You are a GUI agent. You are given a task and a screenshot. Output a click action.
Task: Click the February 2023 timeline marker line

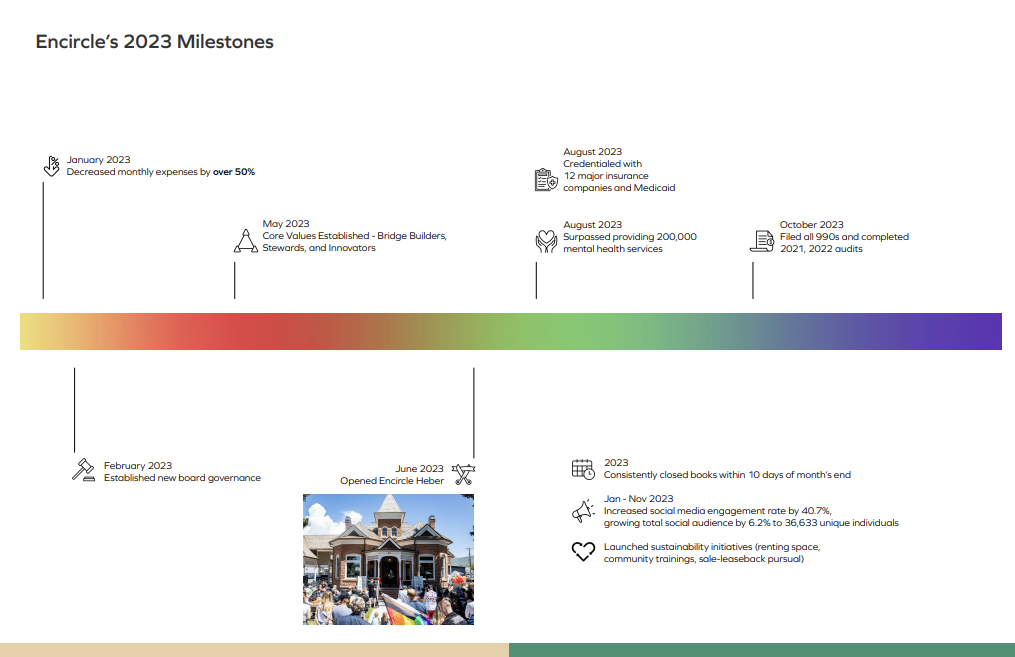74,410
